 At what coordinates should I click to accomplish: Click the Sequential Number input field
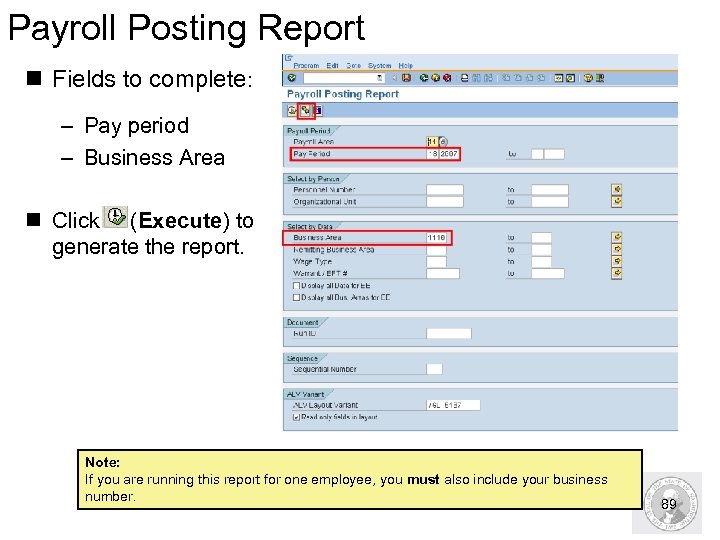point(434,369)
